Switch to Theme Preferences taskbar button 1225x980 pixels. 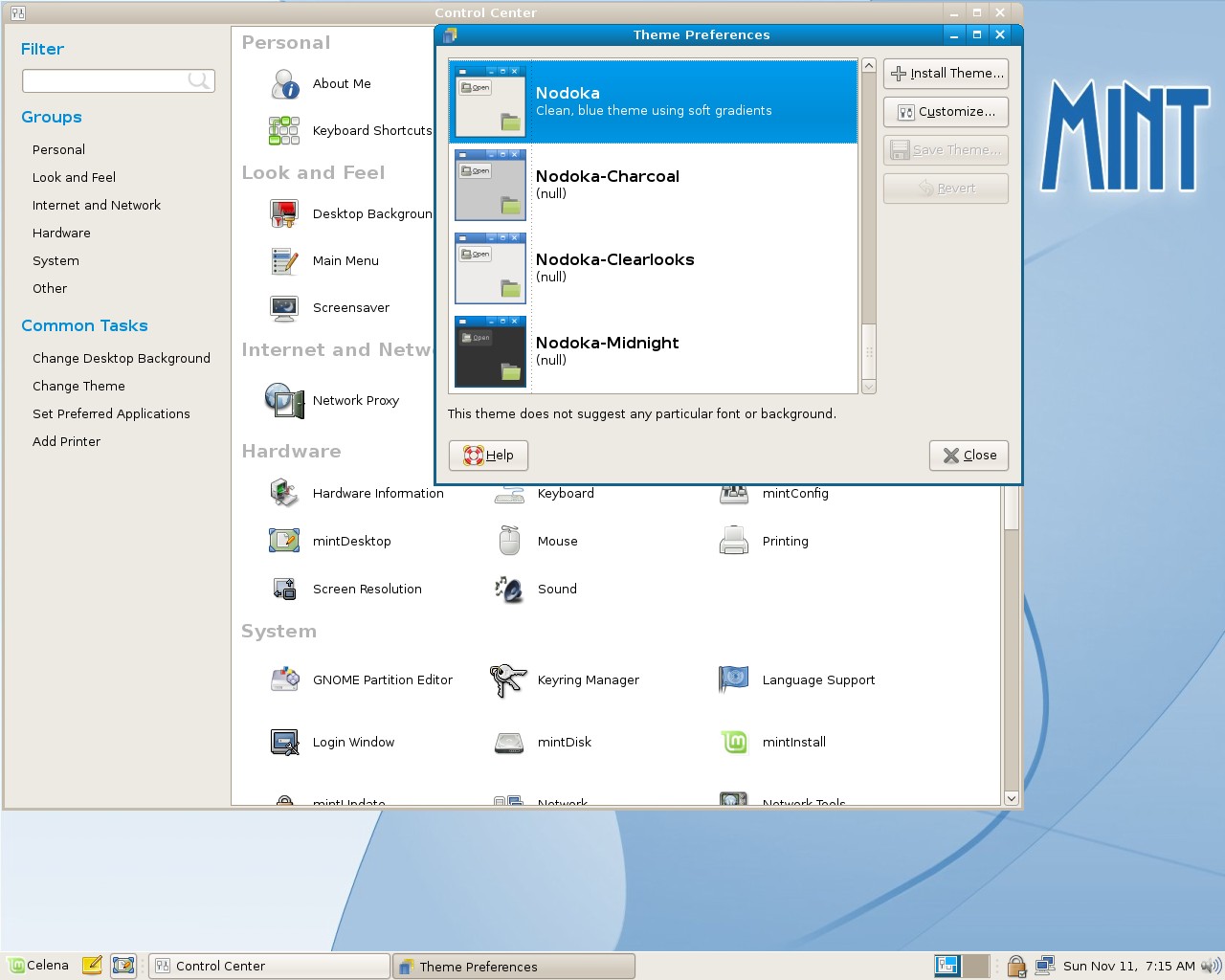514,966
